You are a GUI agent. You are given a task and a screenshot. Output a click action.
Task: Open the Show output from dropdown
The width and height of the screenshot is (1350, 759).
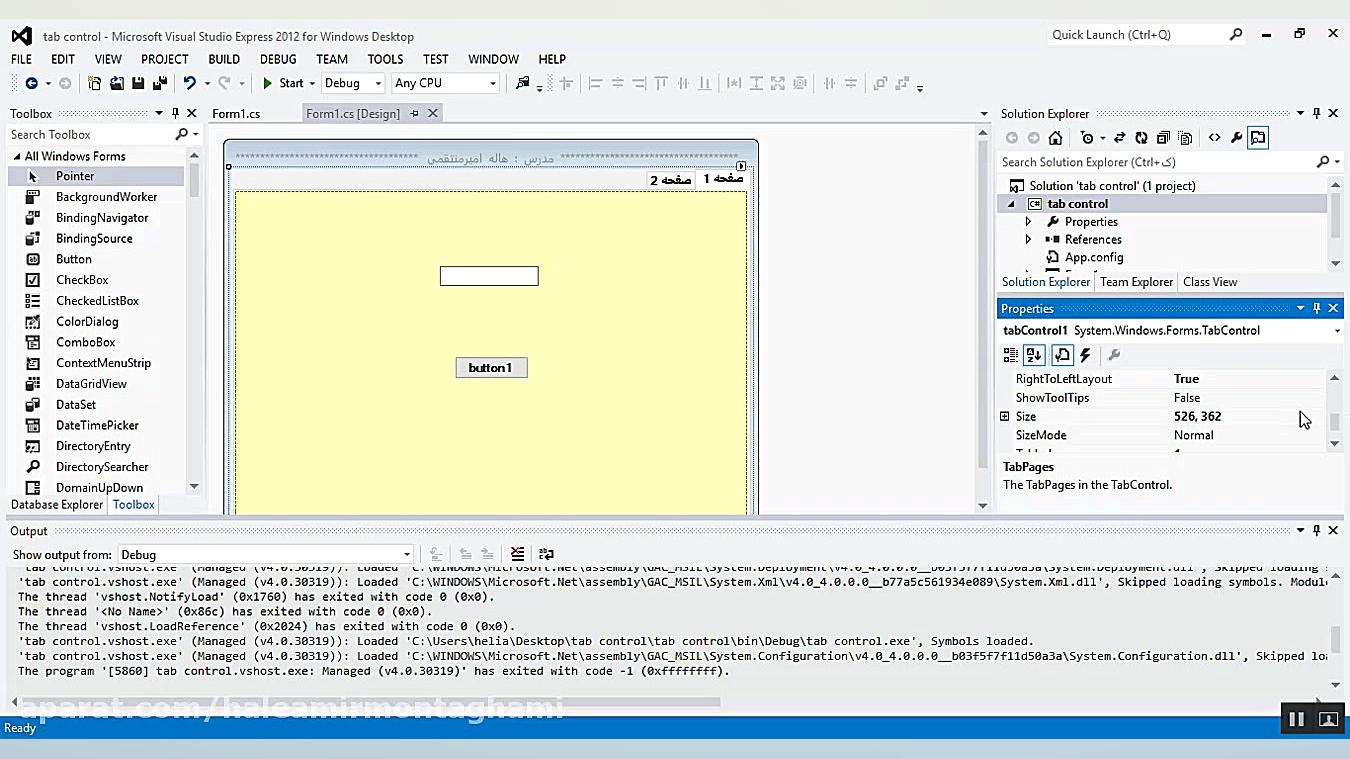pos(265,555)
